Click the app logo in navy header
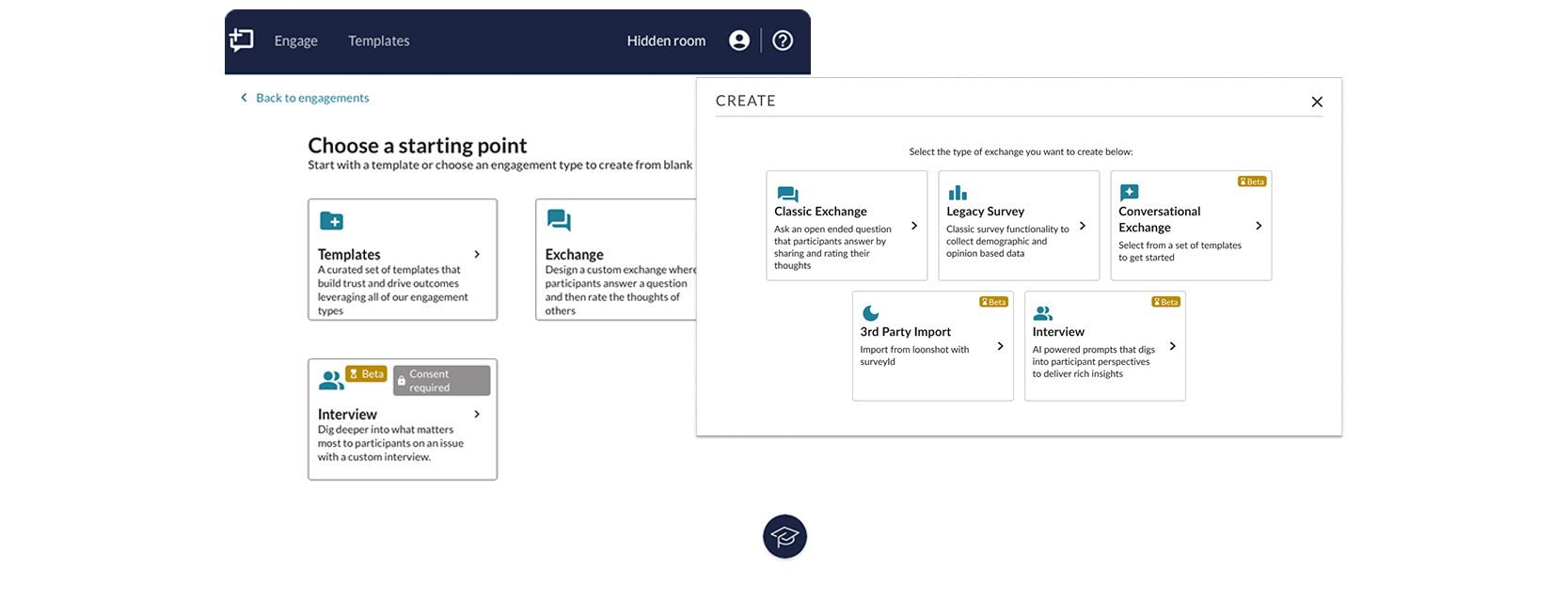This screenshot has height=601, width=1568. [242, 40]
